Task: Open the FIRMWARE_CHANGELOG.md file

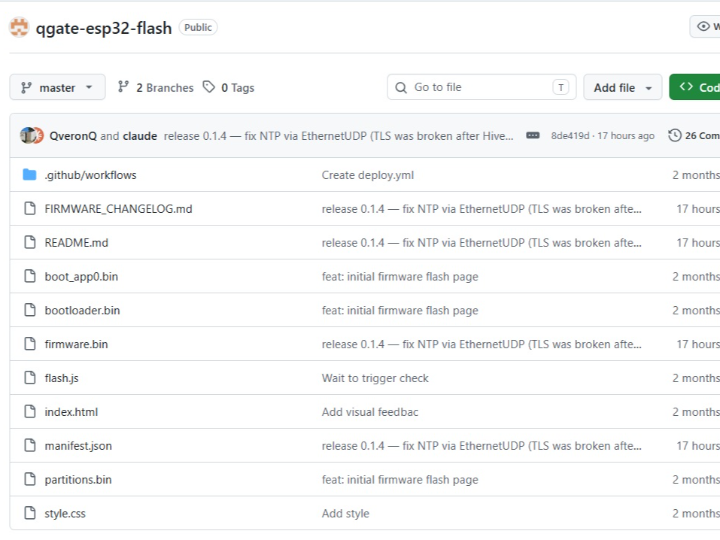Action: pyautogui.click(x=118, y=209)
